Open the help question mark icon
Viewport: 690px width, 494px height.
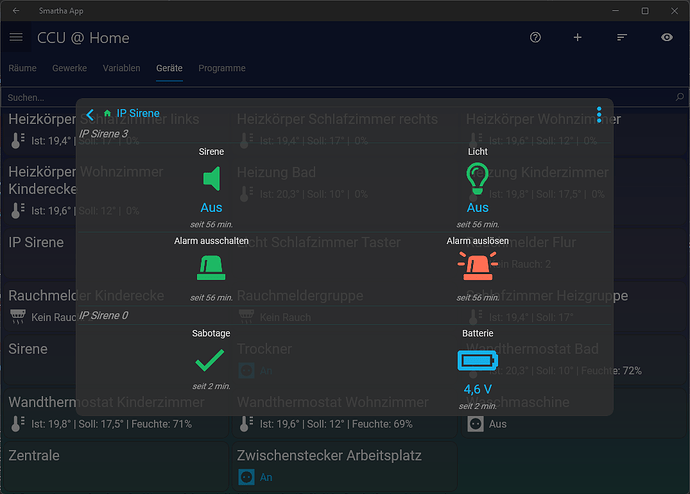tap(535, 37)
